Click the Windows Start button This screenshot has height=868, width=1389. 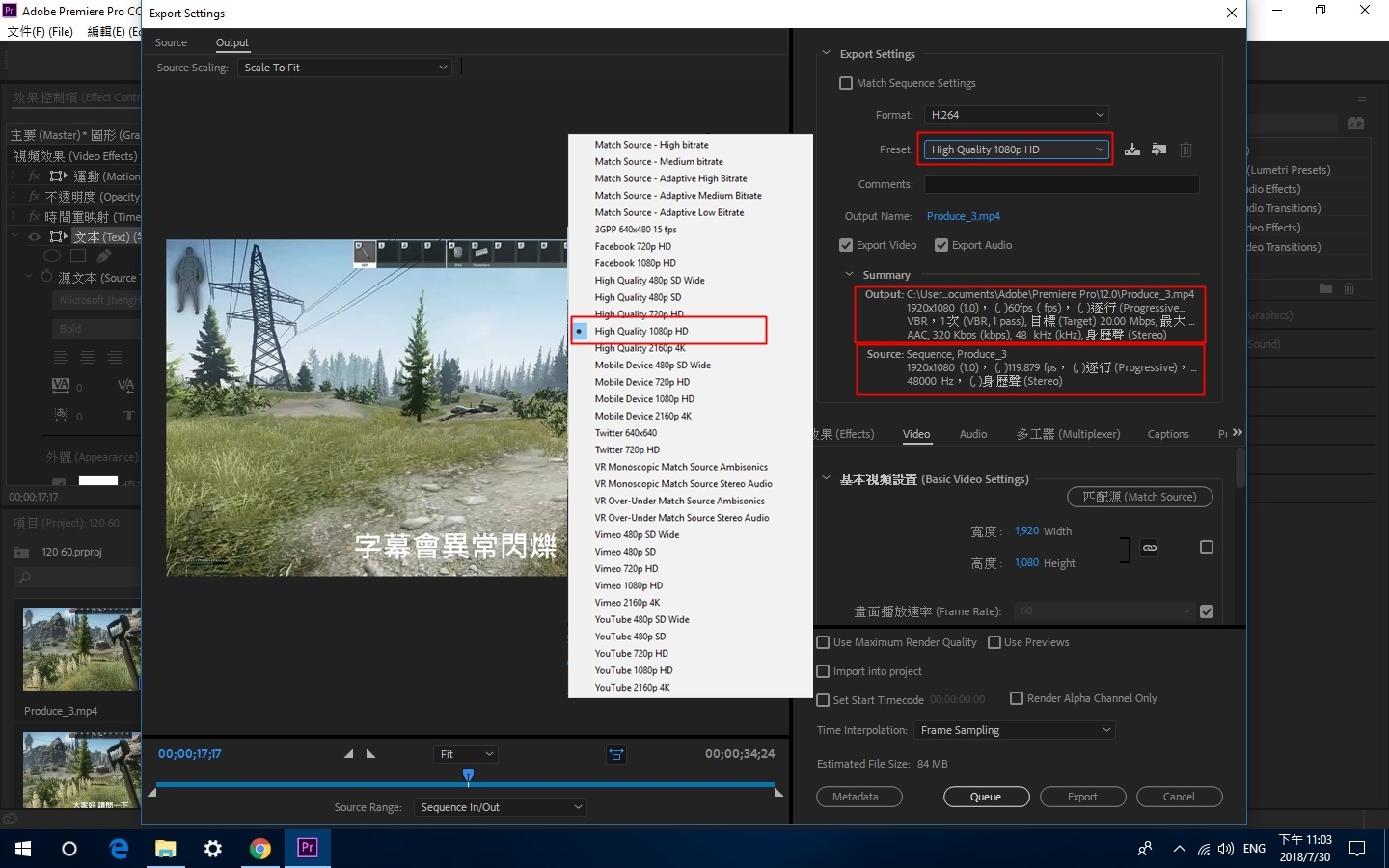point(23,848)
